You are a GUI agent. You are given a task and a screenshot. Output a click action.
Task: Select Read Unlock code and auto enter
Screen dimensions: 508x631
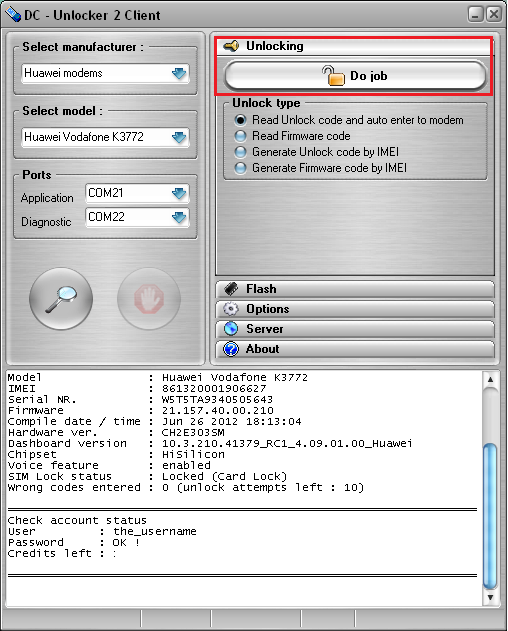pos(240,120)
